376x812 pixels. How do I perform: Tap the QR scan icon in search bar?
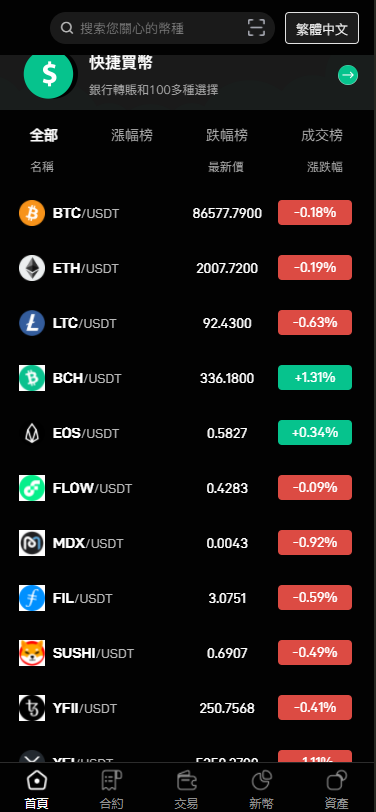pyautogui.click(x=256, y=27)
